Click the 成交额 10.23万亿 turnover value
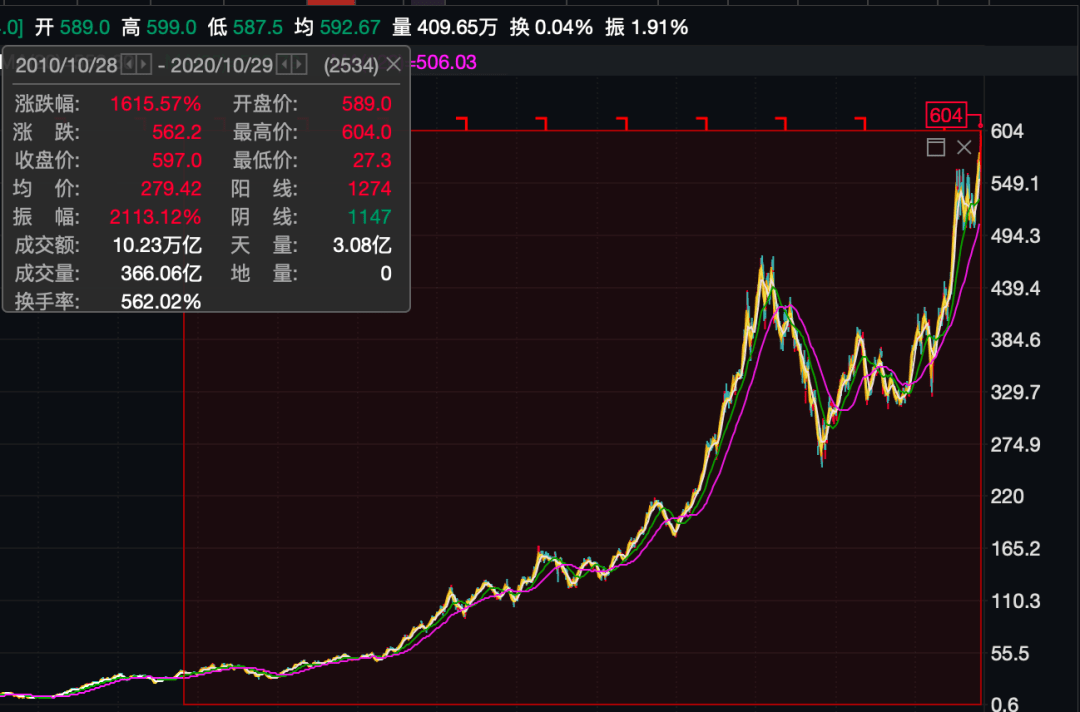The width and height of the screenshot is (1080, 712). point(157,245)
